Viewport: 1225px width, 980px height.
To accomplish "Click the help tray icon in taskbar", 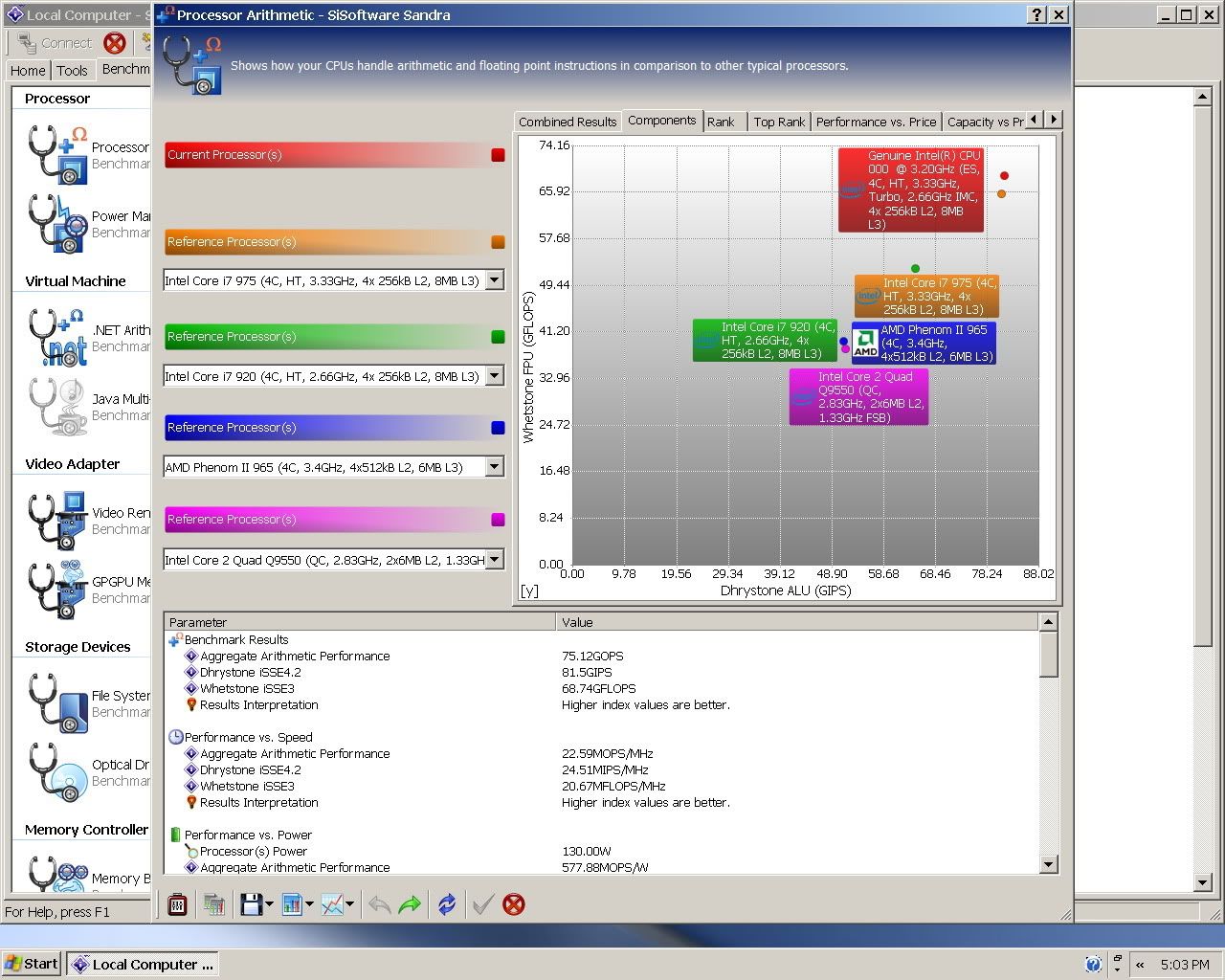I will (1094, 964).
